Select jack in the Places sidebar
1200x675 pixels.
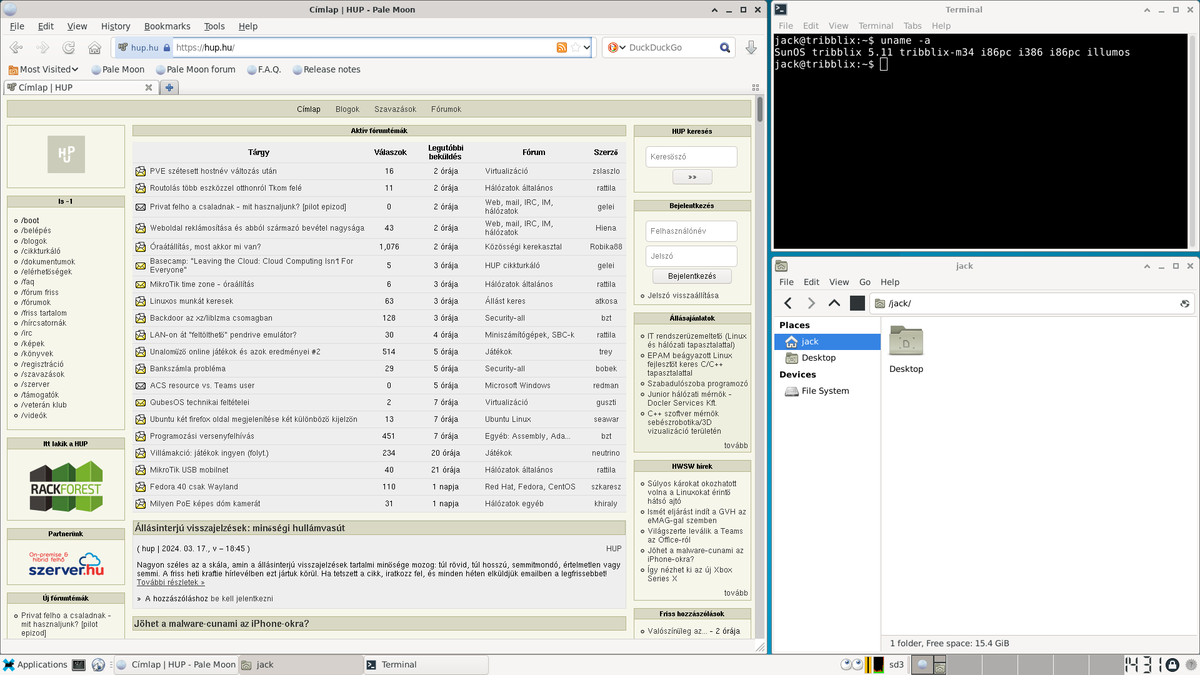point(827,341)
